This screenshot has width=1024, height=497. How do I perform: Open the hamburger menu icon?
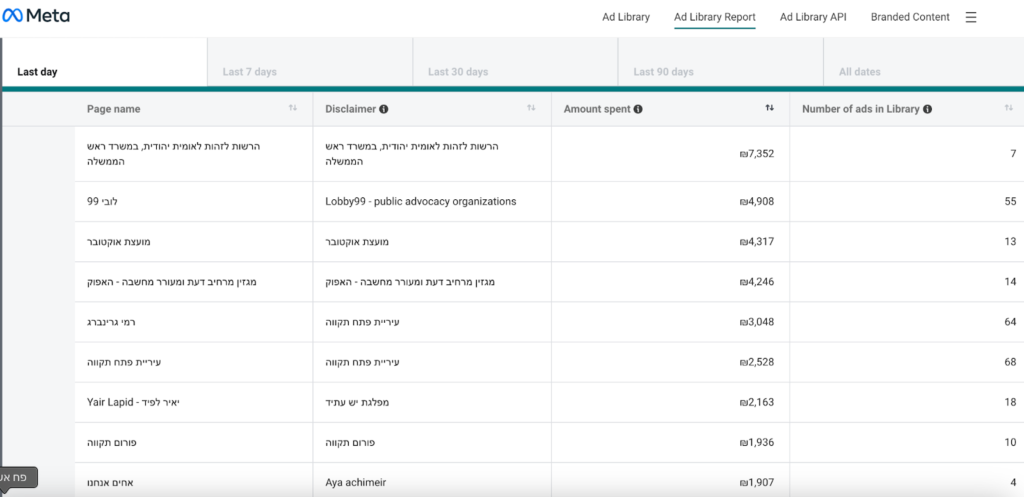click(x=970, y=17)
